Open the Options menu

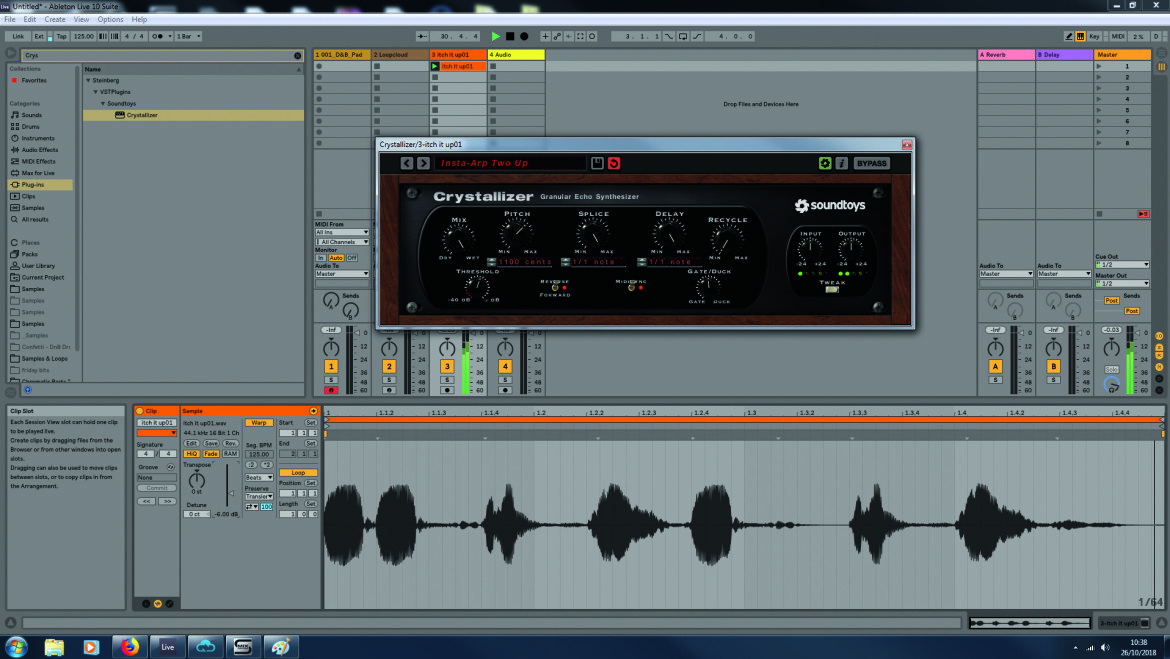click(110, 19)
